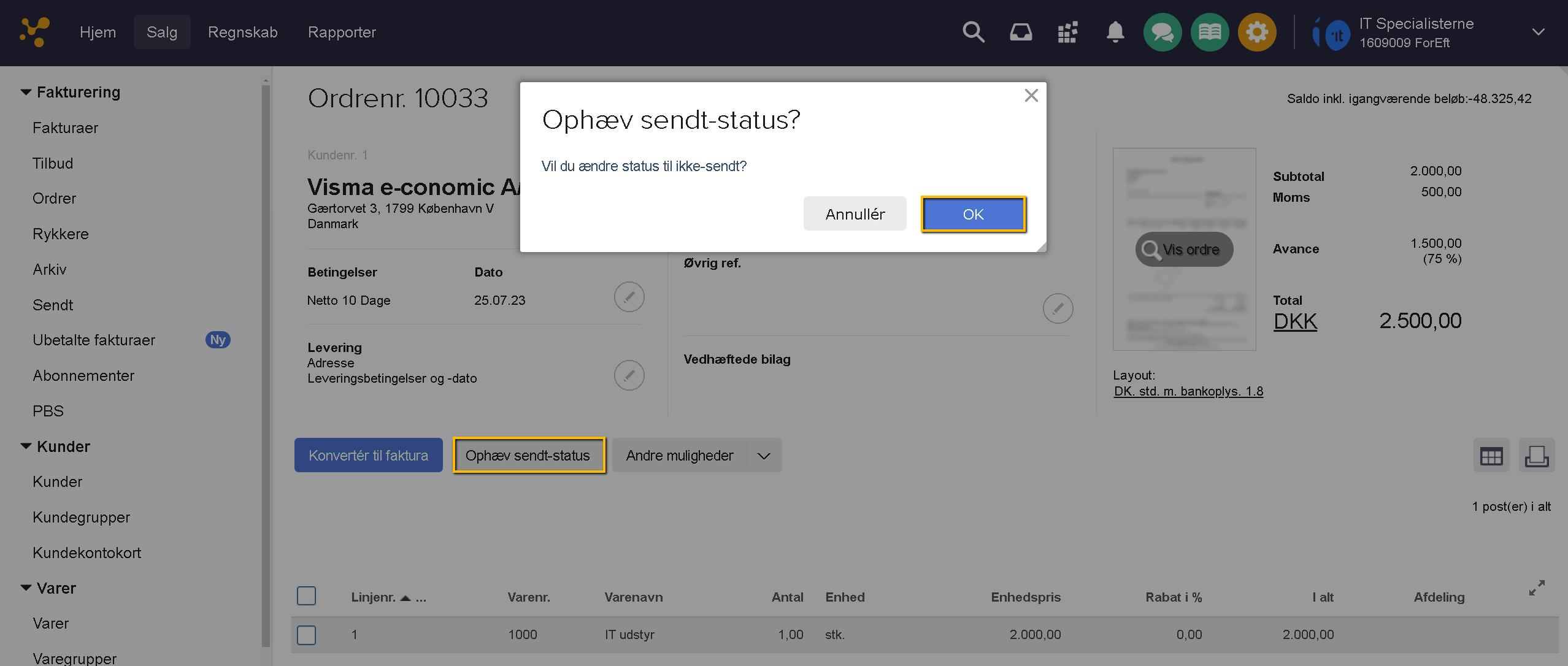Screen dimensions: 1568x666
Task: Click the search magnifier icon in top bar
Action: click(x=973, y=32)
